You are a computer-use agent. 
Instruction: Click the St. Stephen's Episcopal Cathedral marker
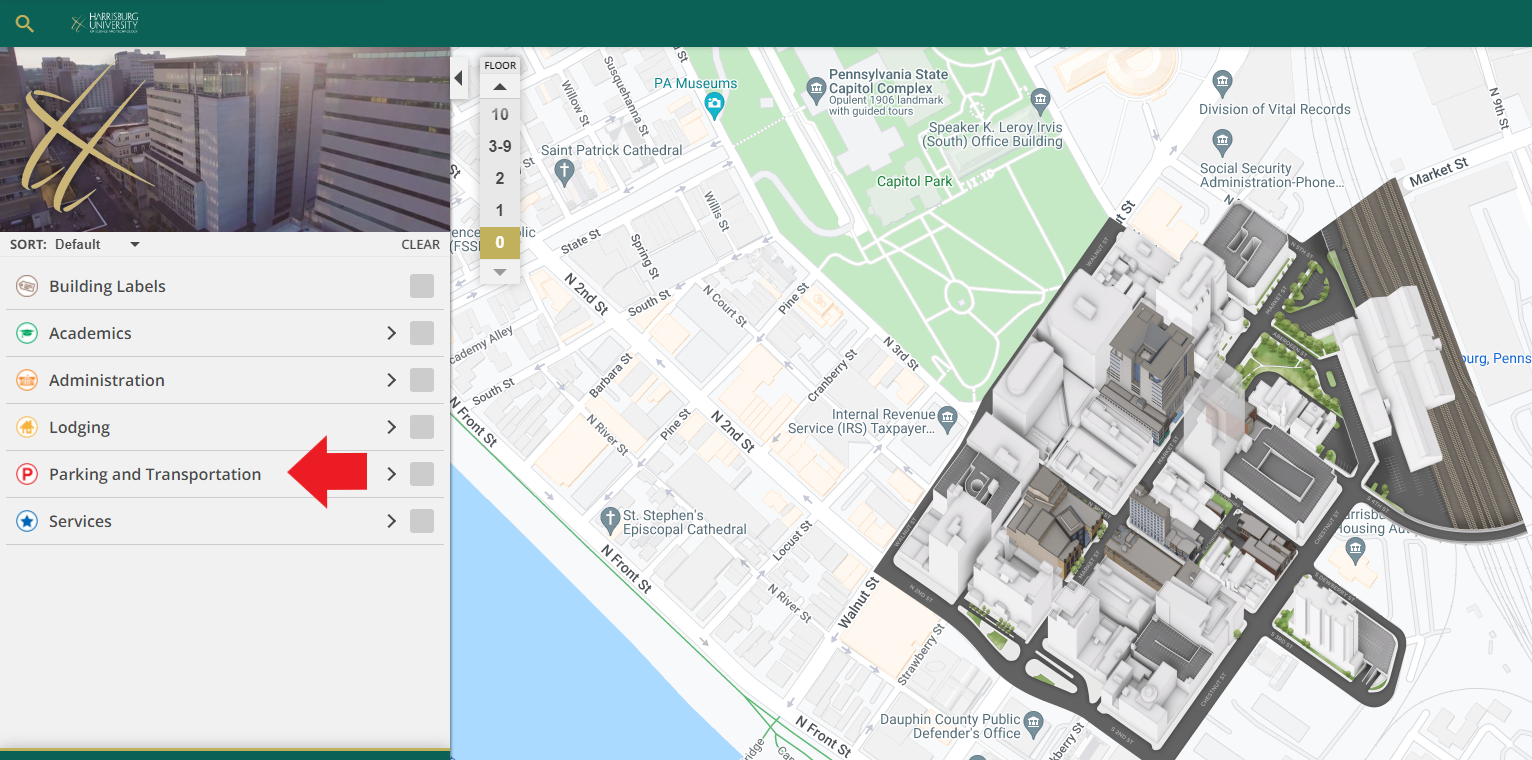pyautogui.click(x=609, y=520)
